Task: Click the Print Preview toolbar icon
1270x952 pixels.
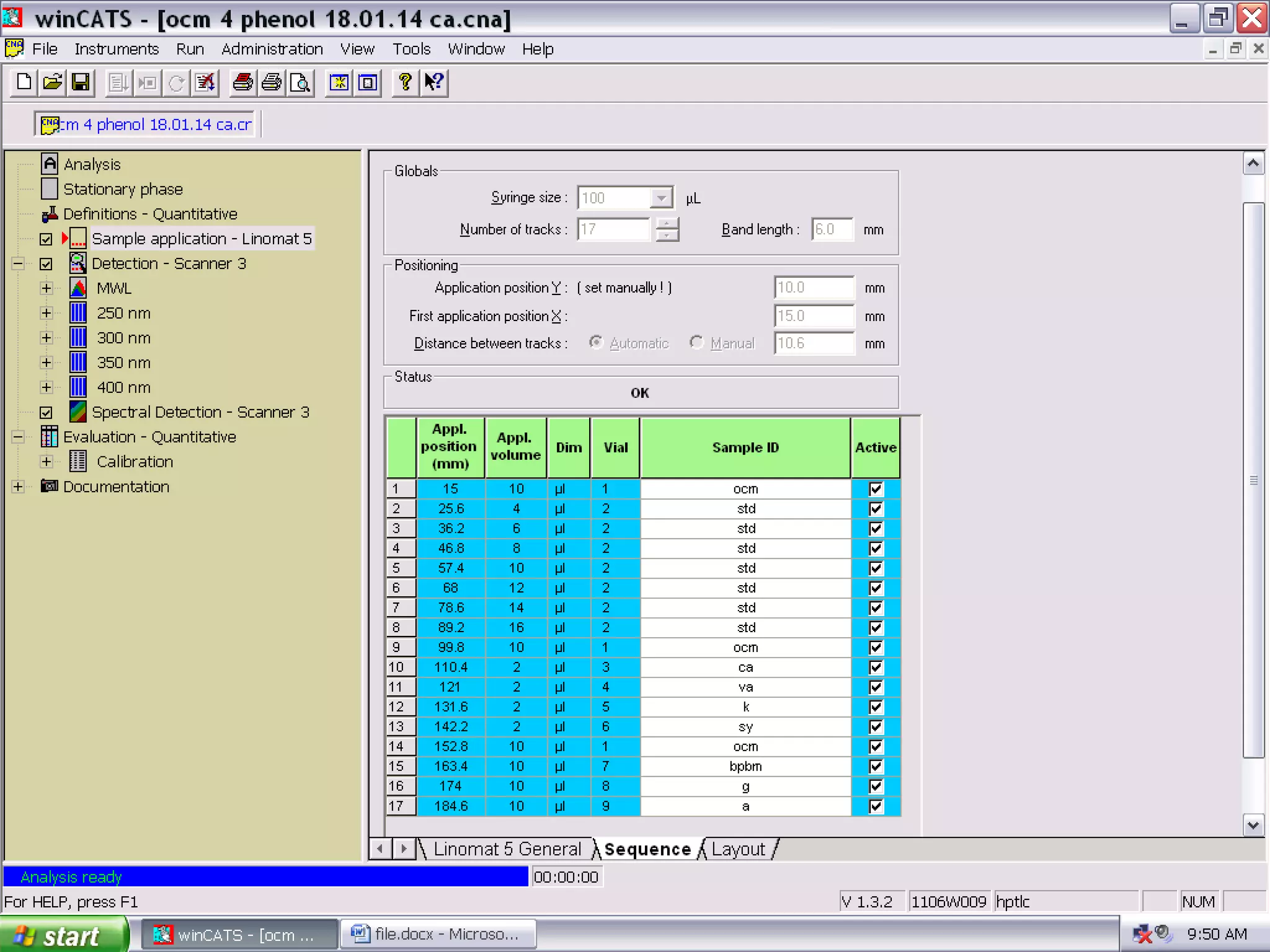Action: (300, 82)
